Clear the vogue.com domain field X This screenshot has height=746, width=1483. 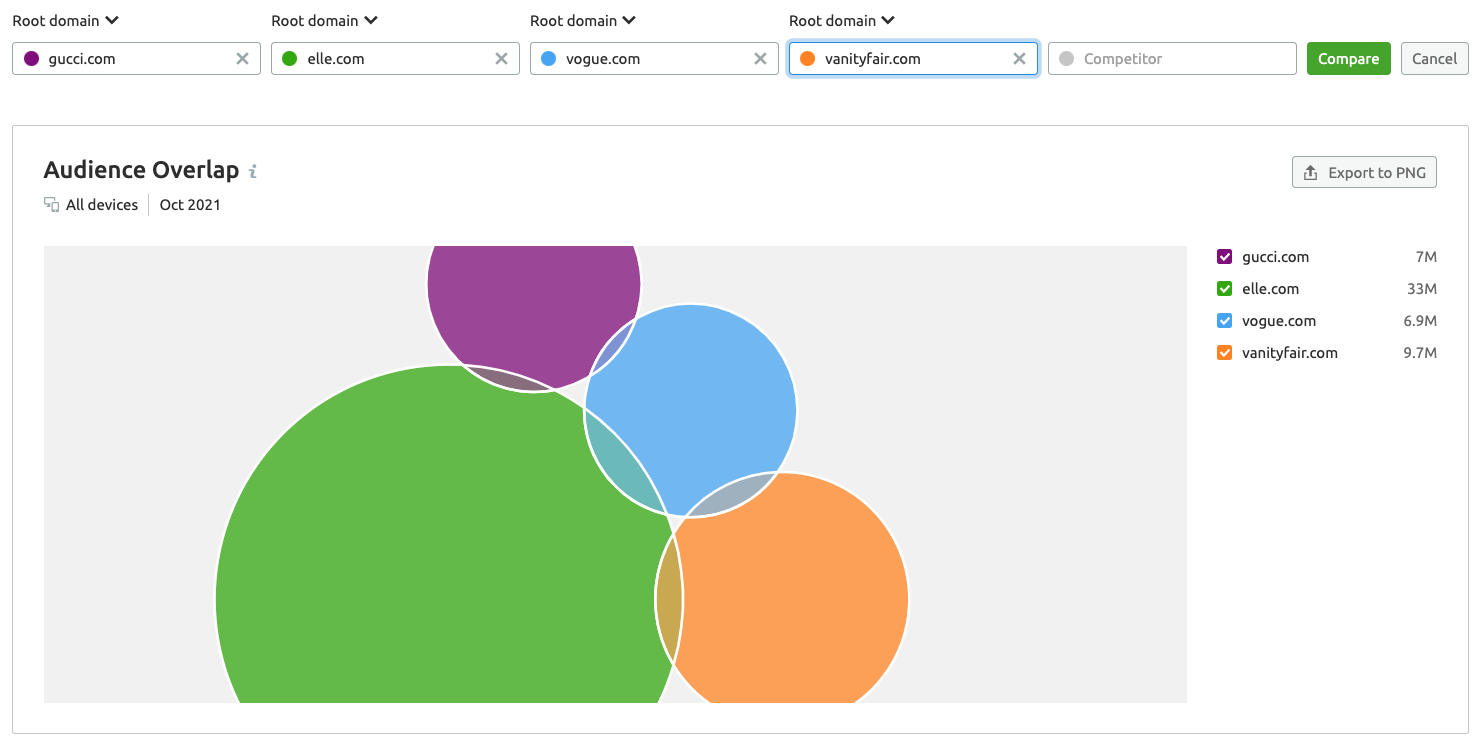click(x=760, y=59)
